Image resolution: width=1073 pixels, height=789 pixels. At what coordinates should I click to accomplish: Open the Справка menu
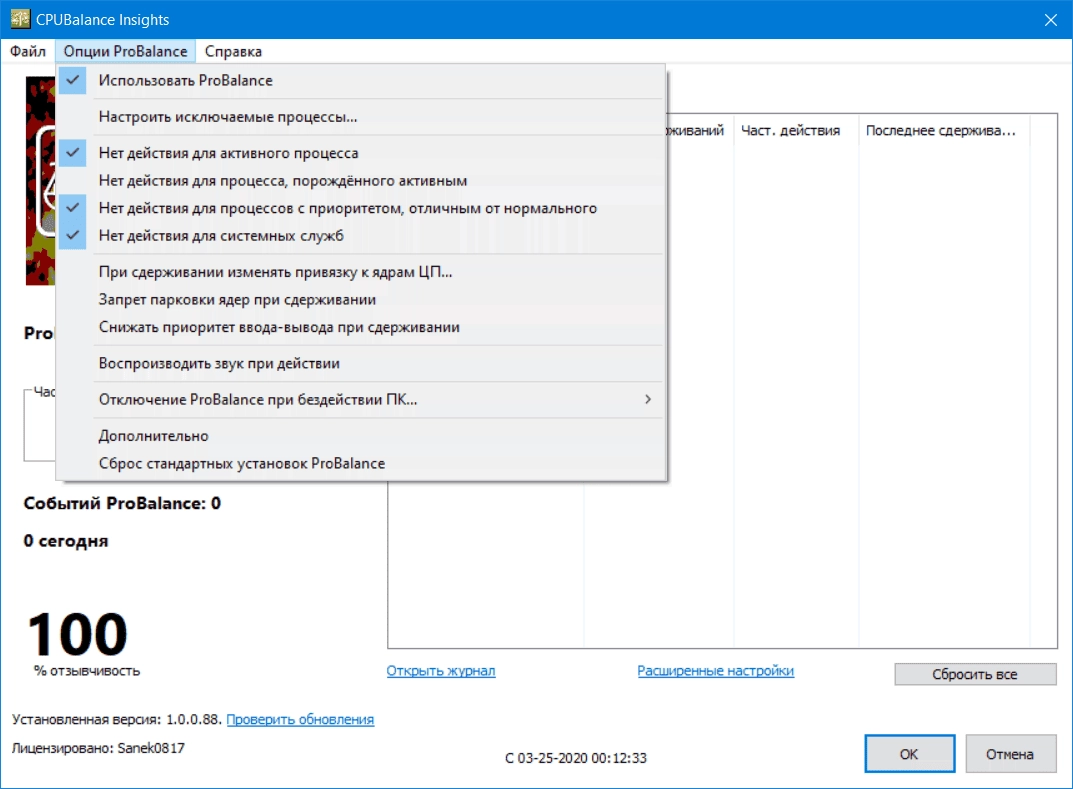(x=233, y=51)
